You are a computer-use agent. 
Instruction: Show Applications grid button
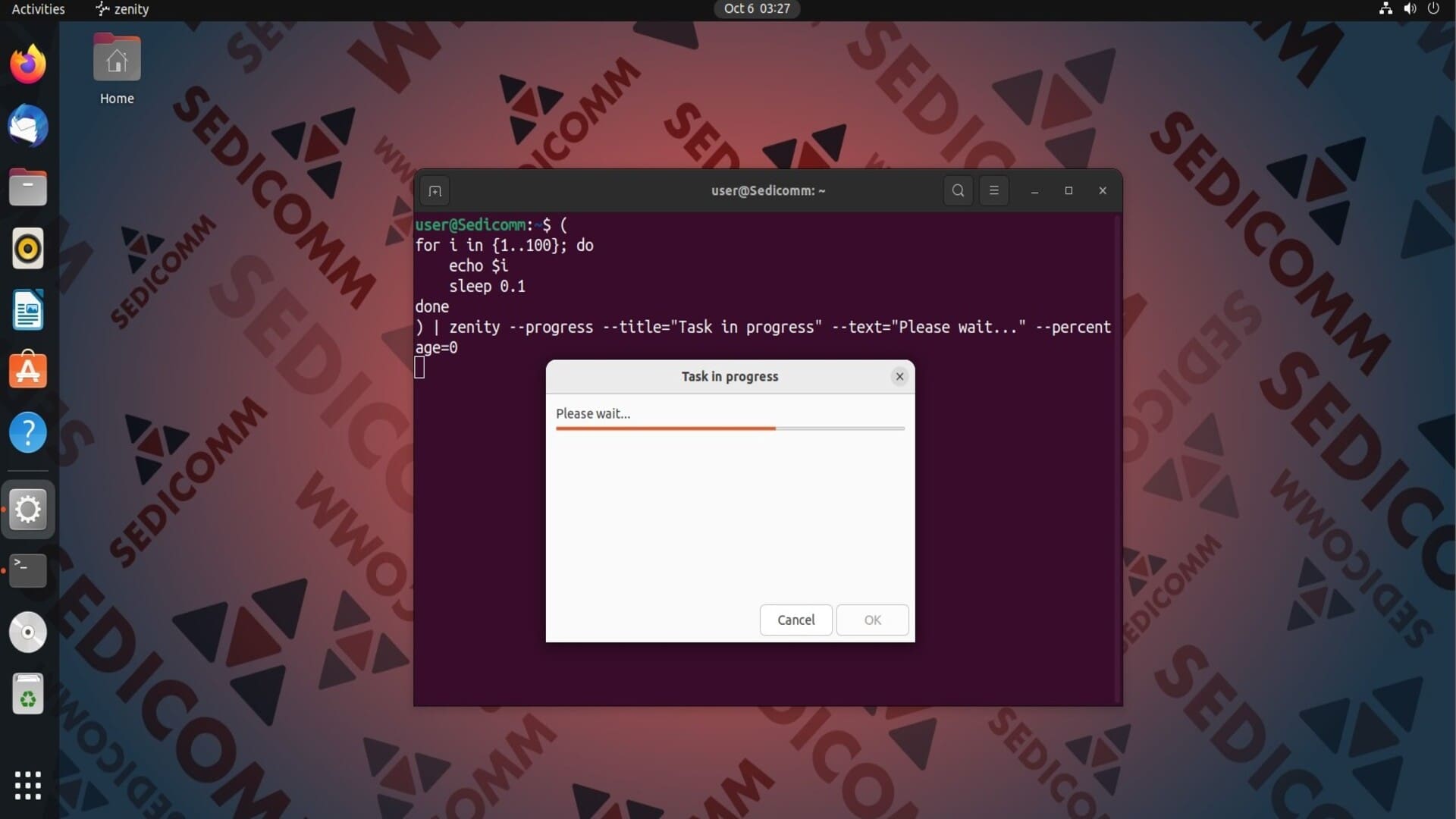[x=28, y=785]
